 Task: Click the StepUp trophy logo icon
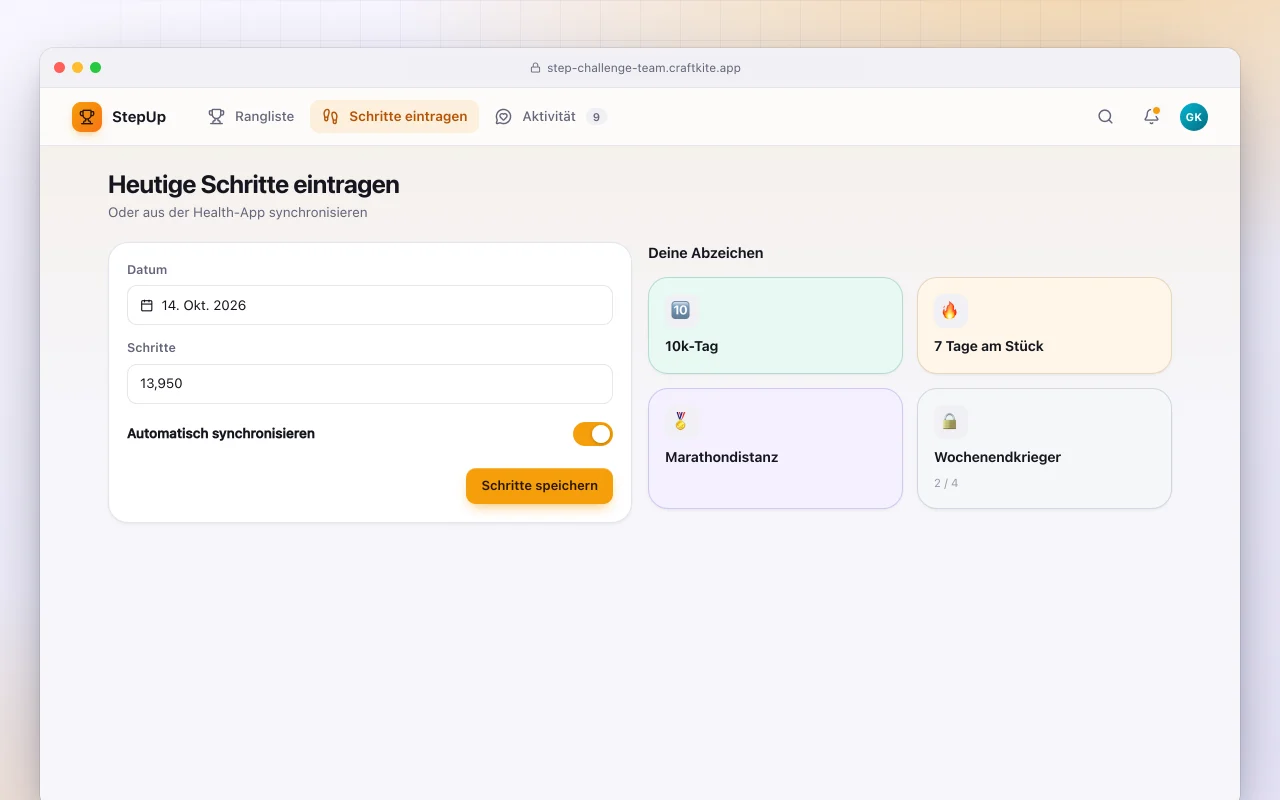(87, 117)
